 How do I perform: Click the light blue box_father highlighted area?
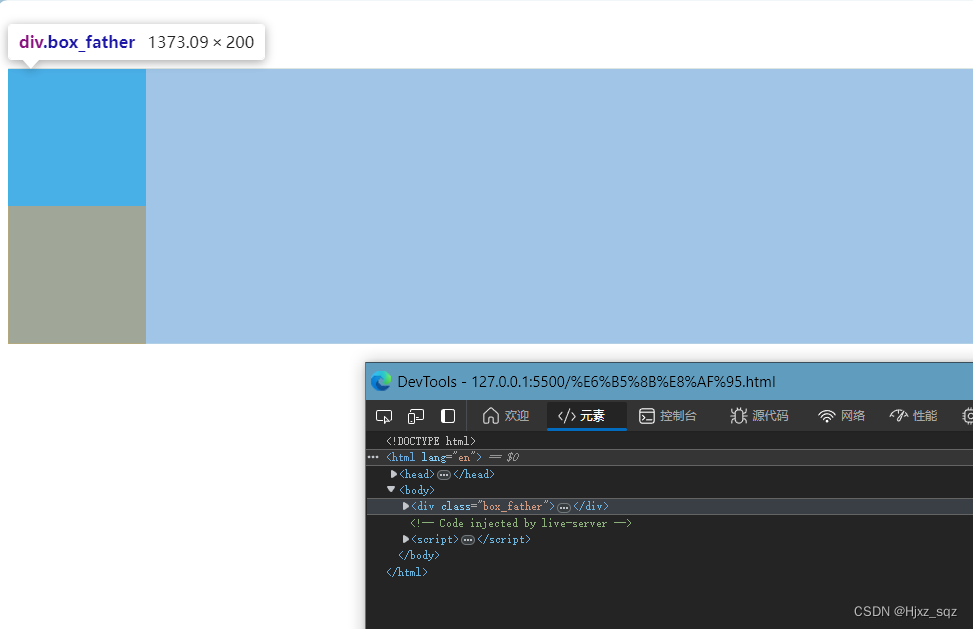558,206
